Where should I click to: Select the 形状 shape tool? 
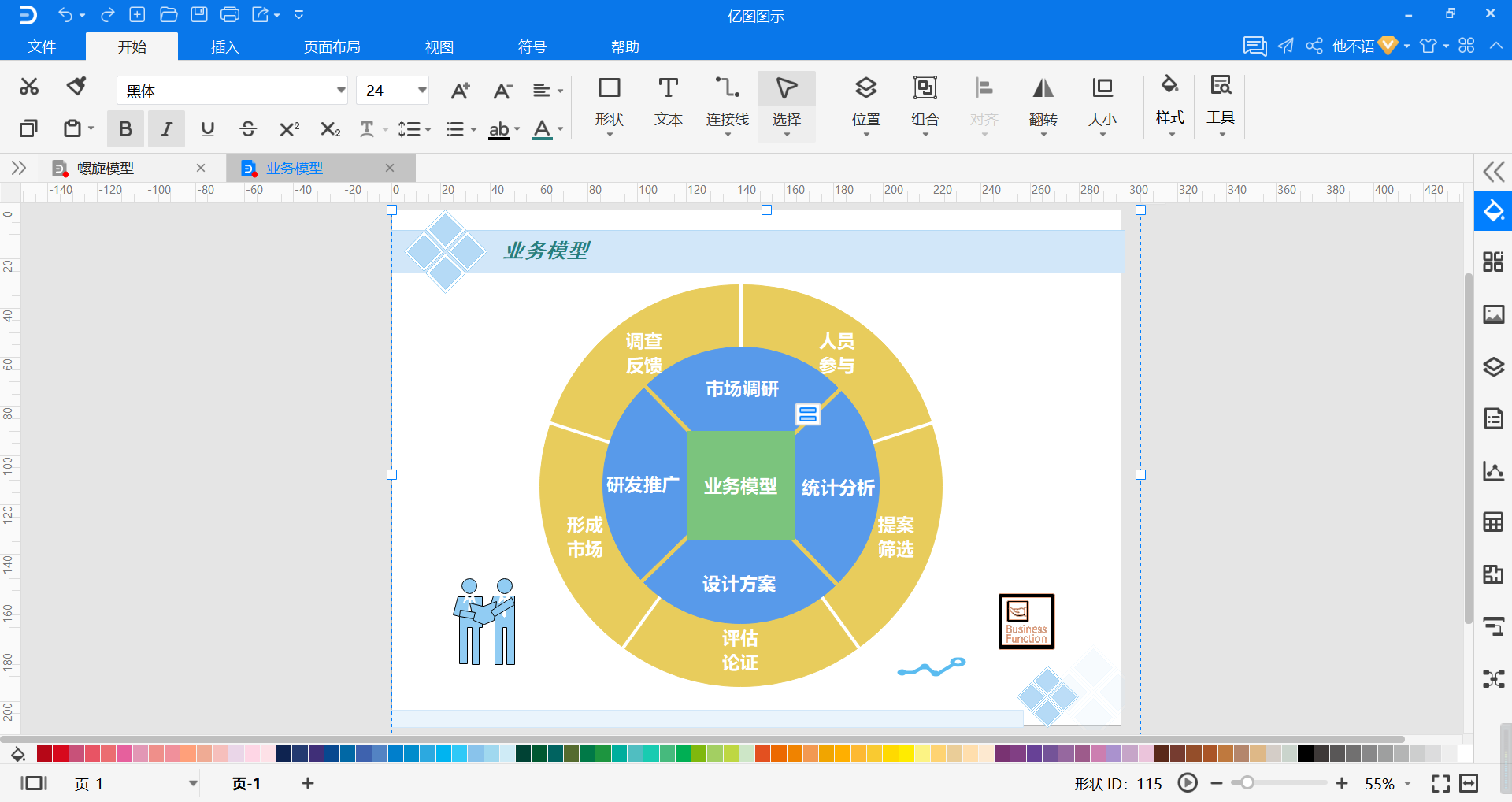click(610, 104)
